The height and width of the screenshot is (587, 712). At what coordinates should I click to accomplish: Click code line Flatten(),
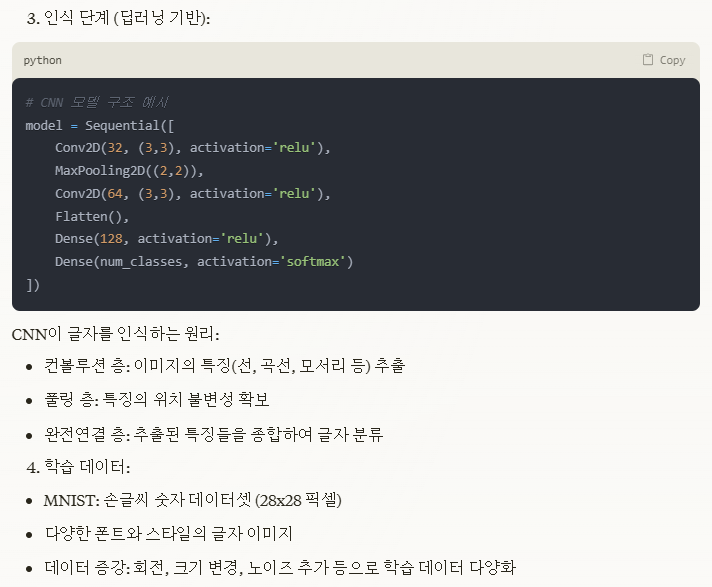click(92, 217)
